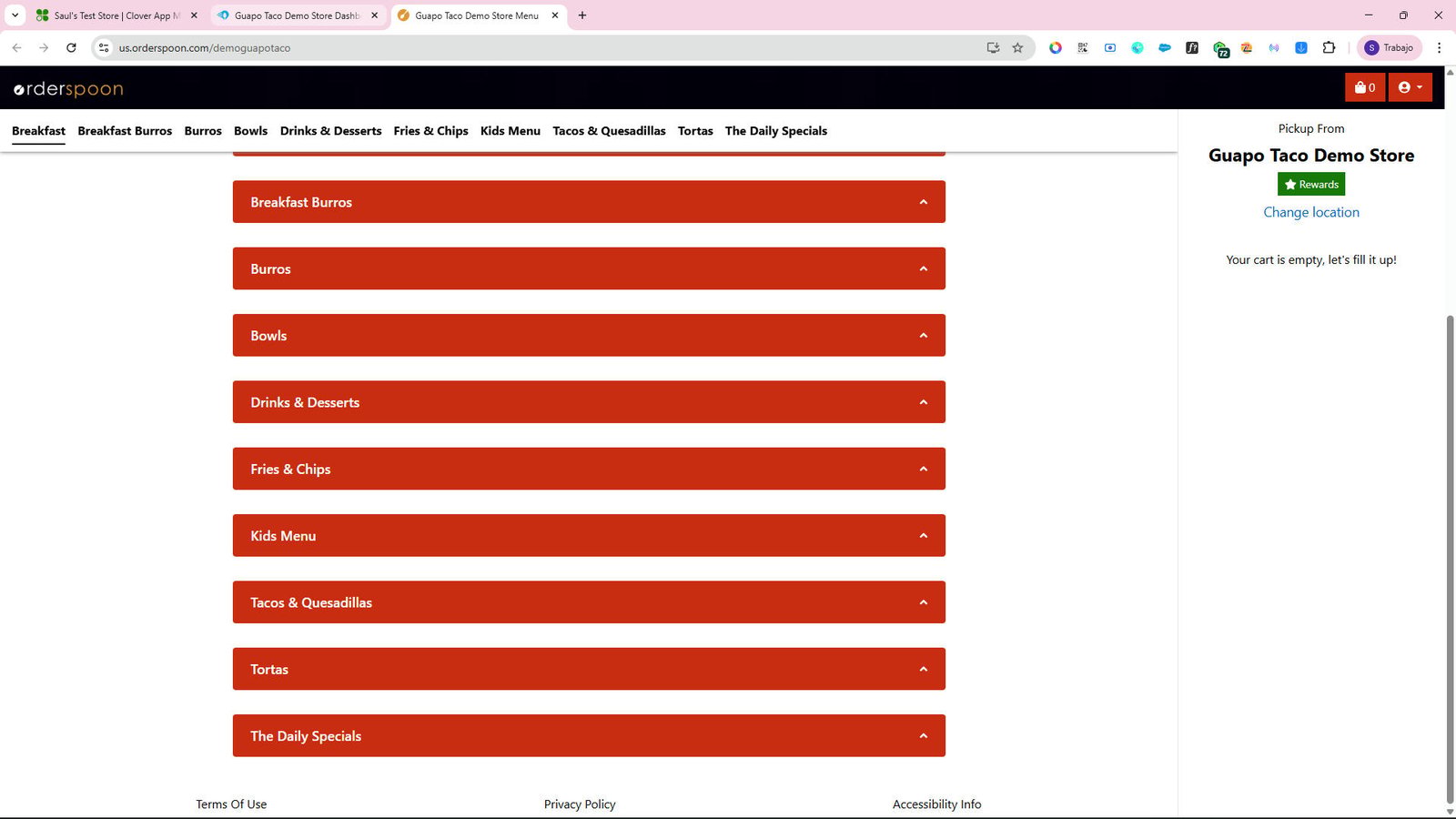The height and width of the screenshot is (819, 1456).
Task: Select Breakfast Burros in category navigation
Action: 125,131
